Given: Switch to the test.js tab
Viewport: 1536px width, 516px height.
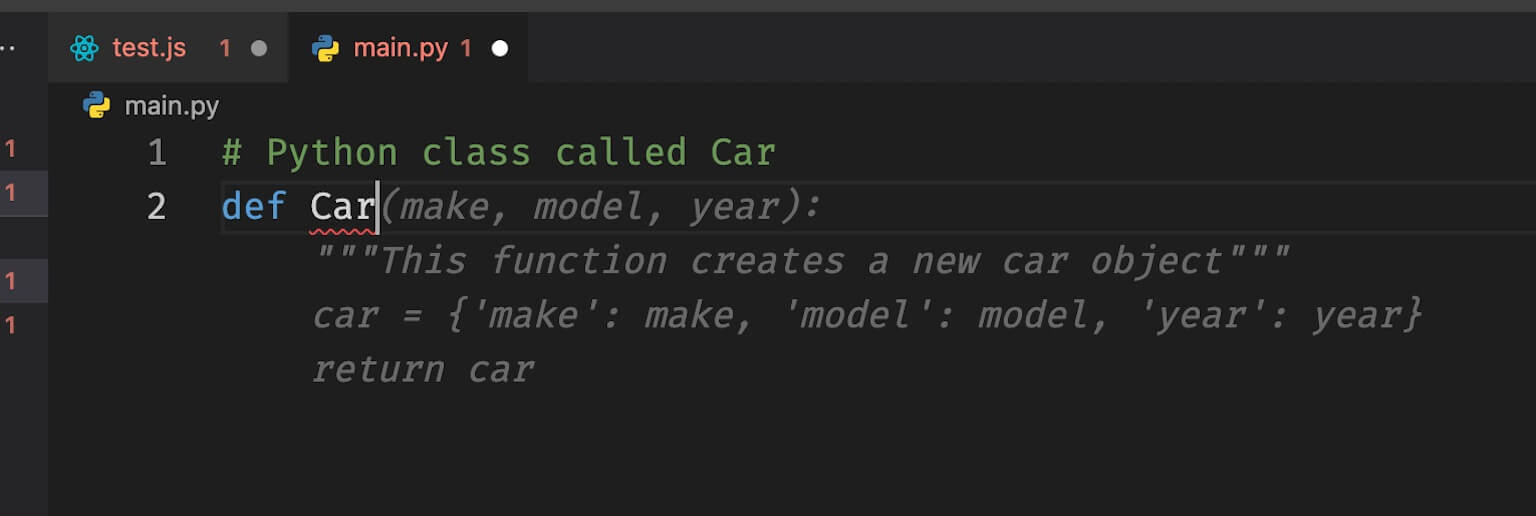Looking at the screenshot, I should click(149, 48).
